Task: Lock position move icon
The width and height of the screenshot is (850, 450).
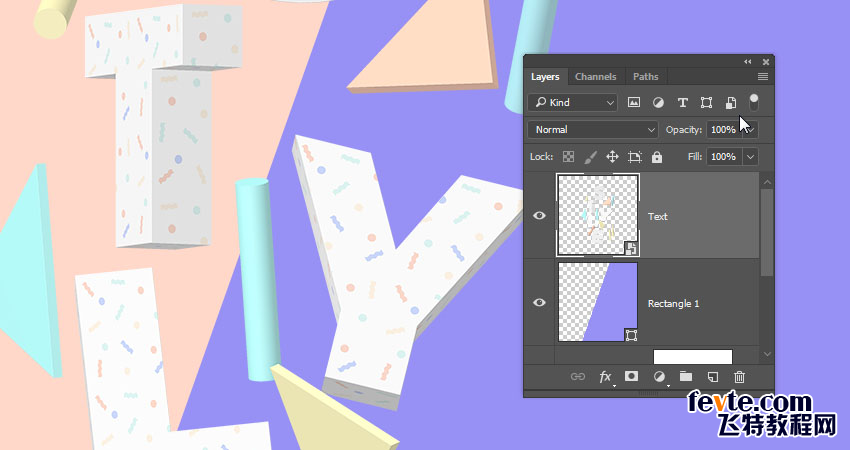Action: [x=613, y=157]
